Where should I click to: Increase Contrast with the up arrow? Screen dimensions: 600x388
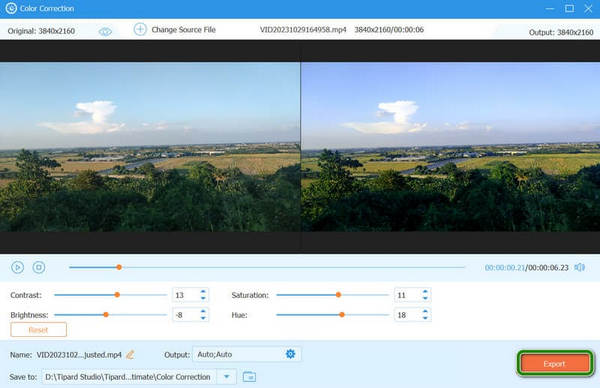[203, 292]
